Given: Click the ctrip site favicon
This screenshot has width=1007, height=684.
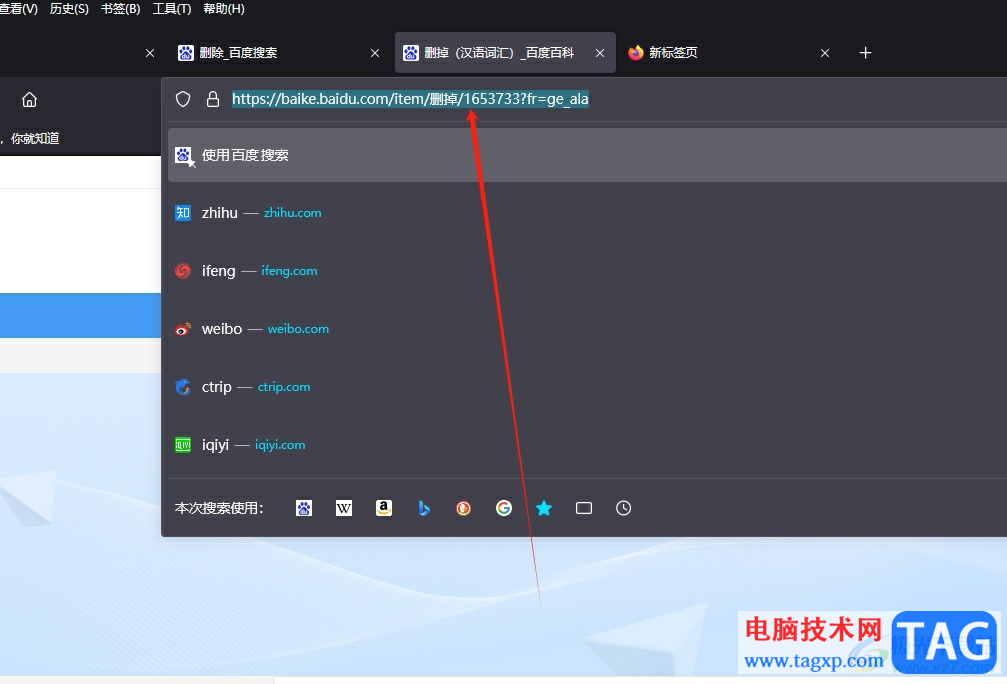Looking at the screenshot, I should (183, 387).
